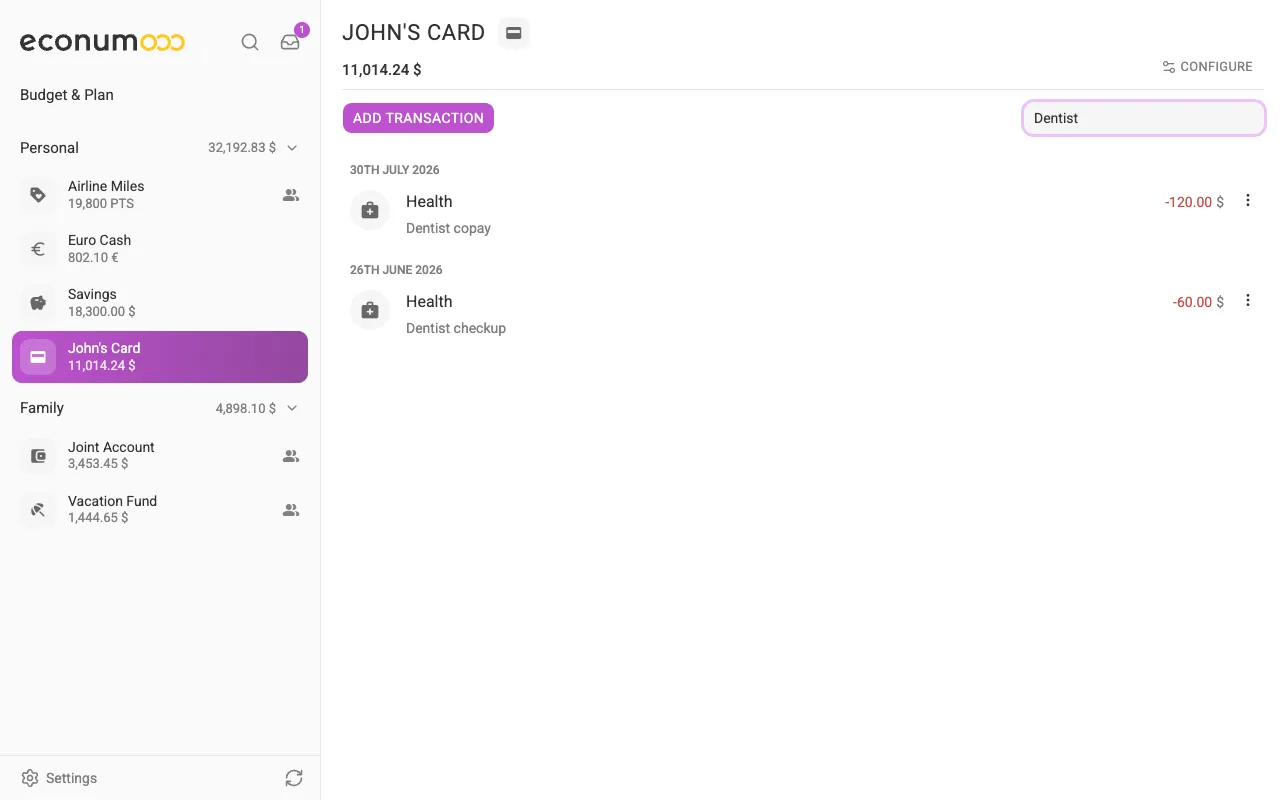Click the Dentist checkup description
The width and height of the screenshot is (1280, 800).
tap(456, 328)
